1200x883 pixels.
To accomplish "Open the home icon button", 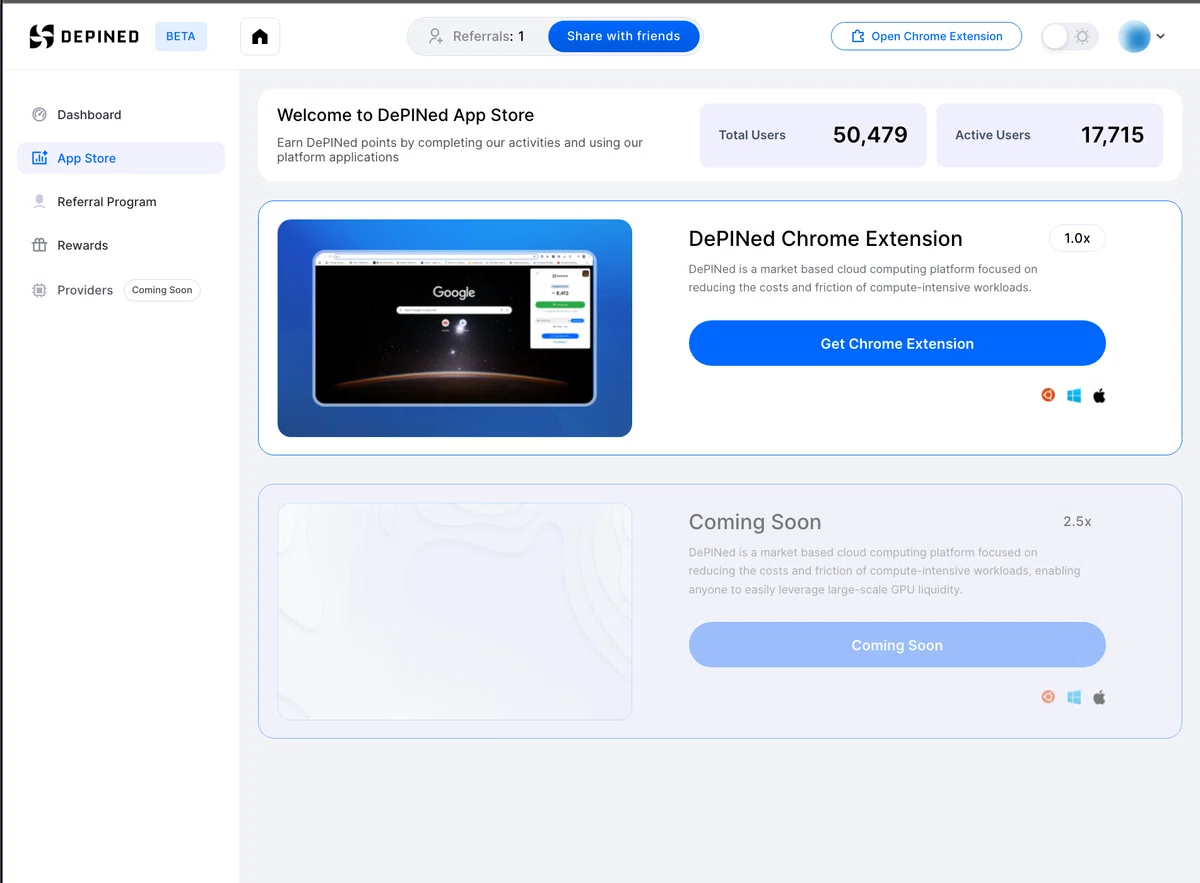I will pos(260,37).
